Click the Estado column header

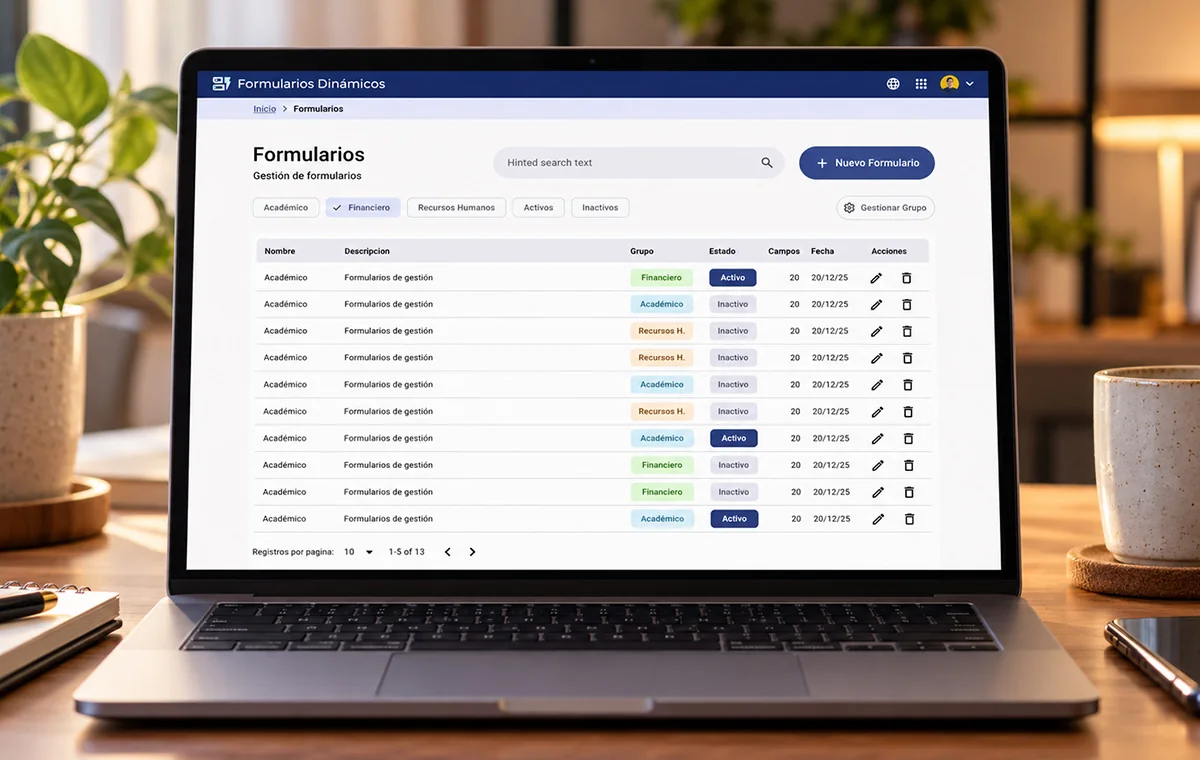tap(722, 251)
